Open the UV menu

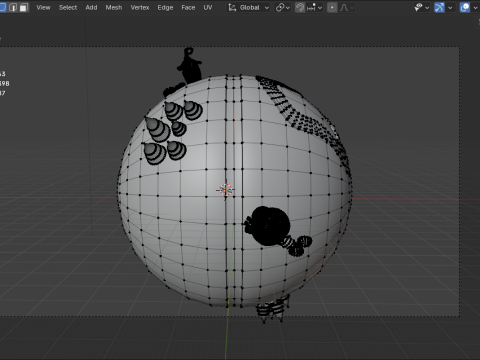click(208, 7)
